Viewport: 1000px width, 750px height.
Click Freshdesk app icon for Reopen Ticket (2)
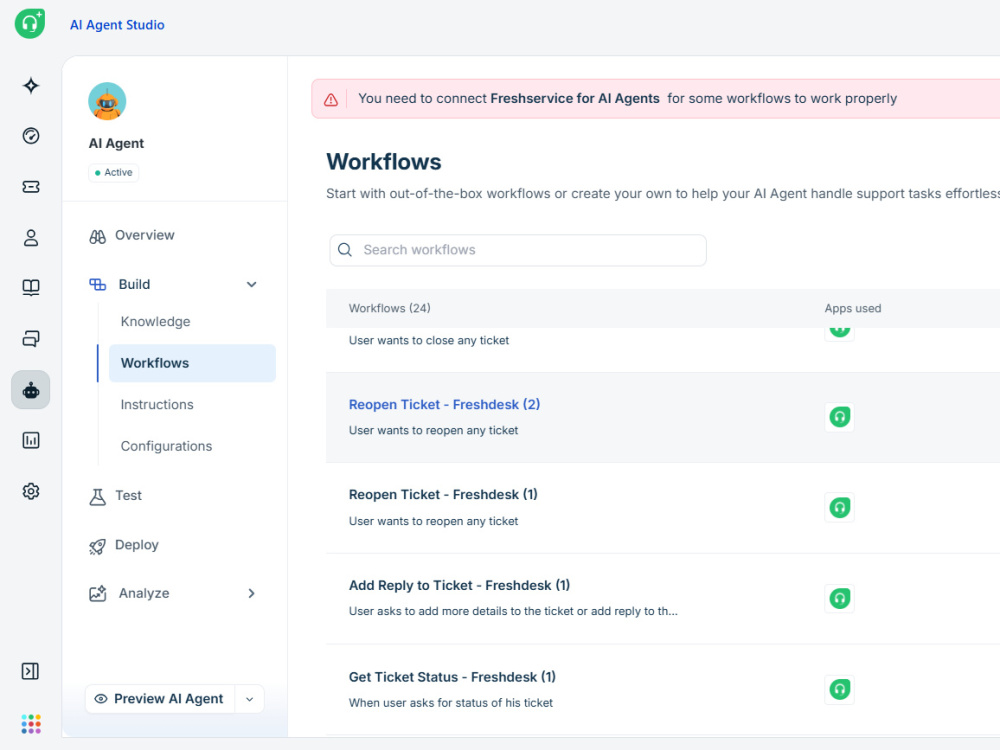pos(839,417)
